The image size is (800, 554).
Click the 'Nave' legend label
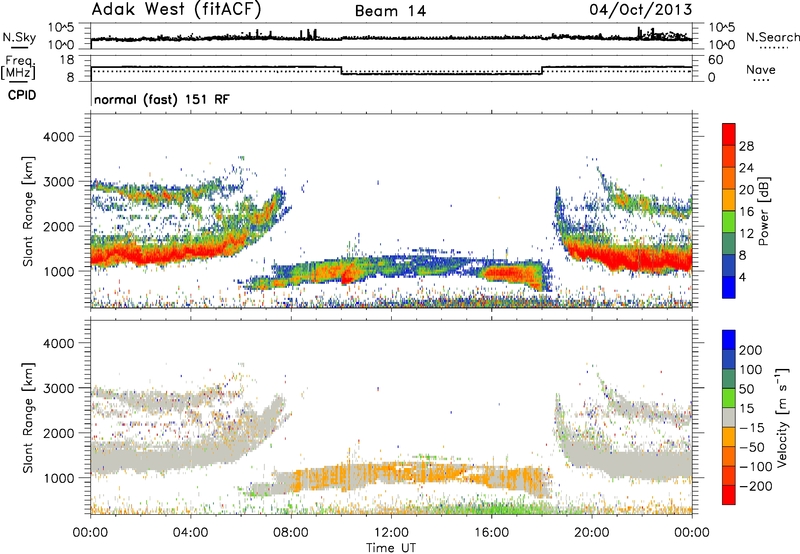tap(761, 69)
